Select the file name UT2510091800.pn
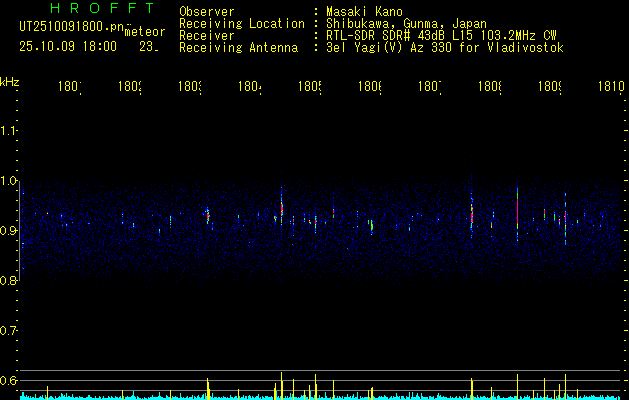 (x=72, y=27)
